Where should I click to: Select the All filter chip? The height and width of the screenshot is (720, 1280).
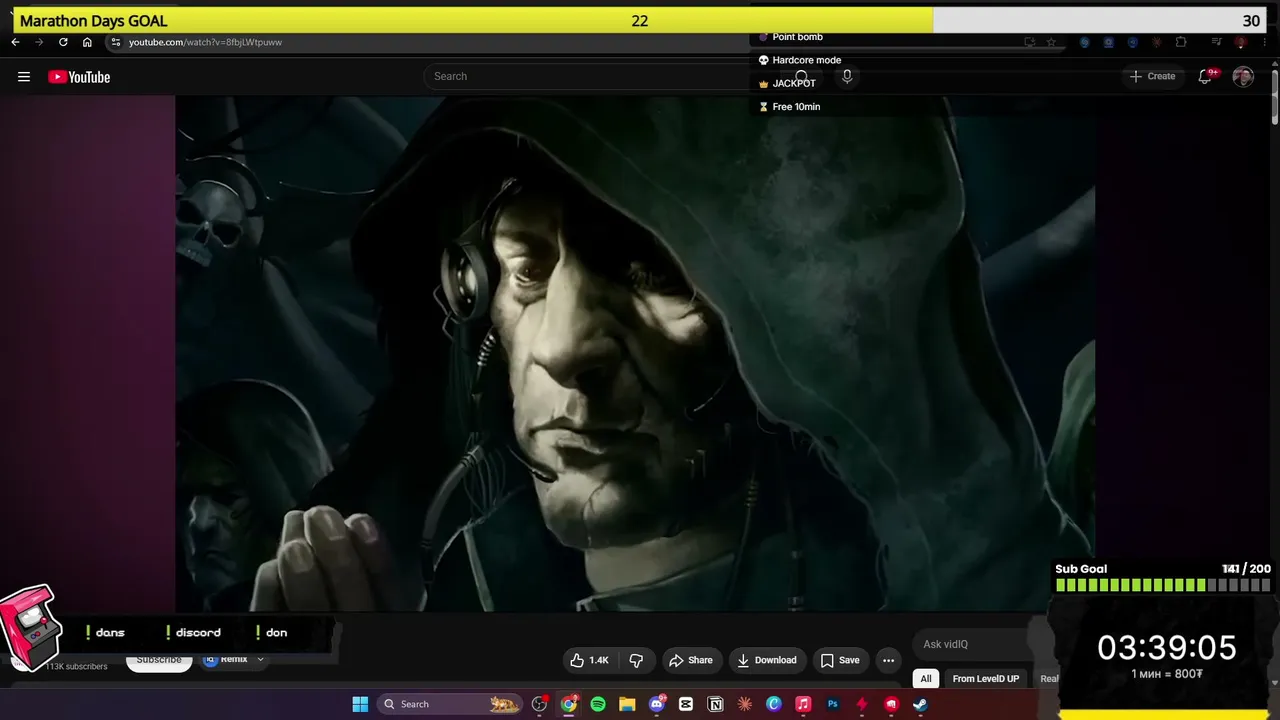926,679
